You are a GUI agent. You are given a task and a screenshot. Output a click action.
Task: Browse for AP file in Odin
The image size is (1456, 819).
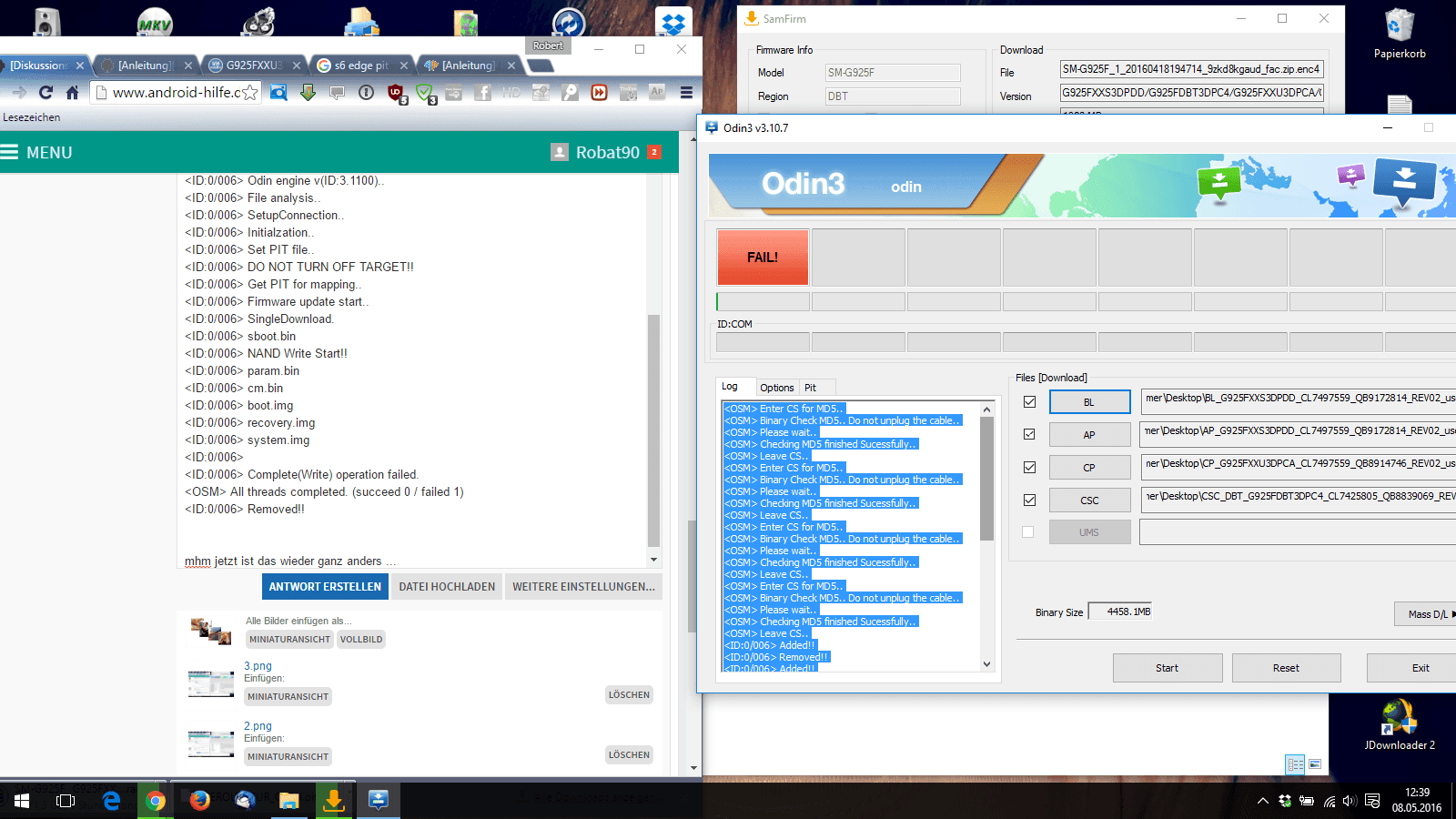1089,435
